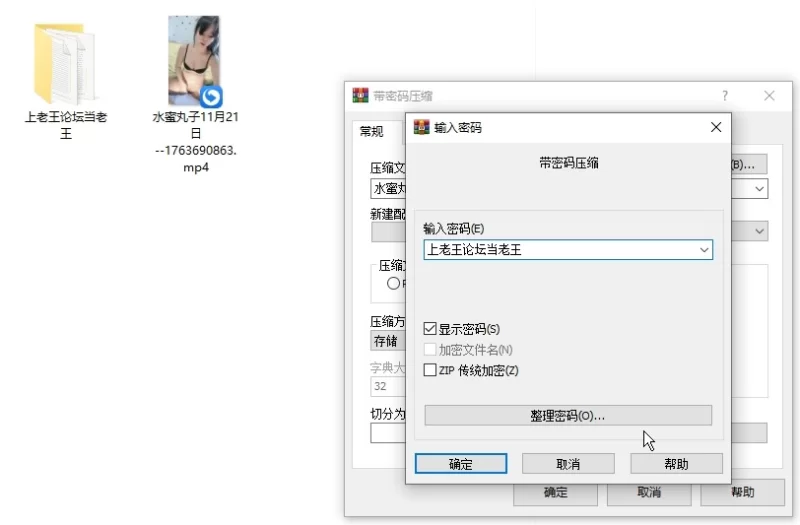Image resolution: width=800 pixels, height=525 pixels.
Task: Close the 输入密码 dialog
Action: tap(716, 127)
